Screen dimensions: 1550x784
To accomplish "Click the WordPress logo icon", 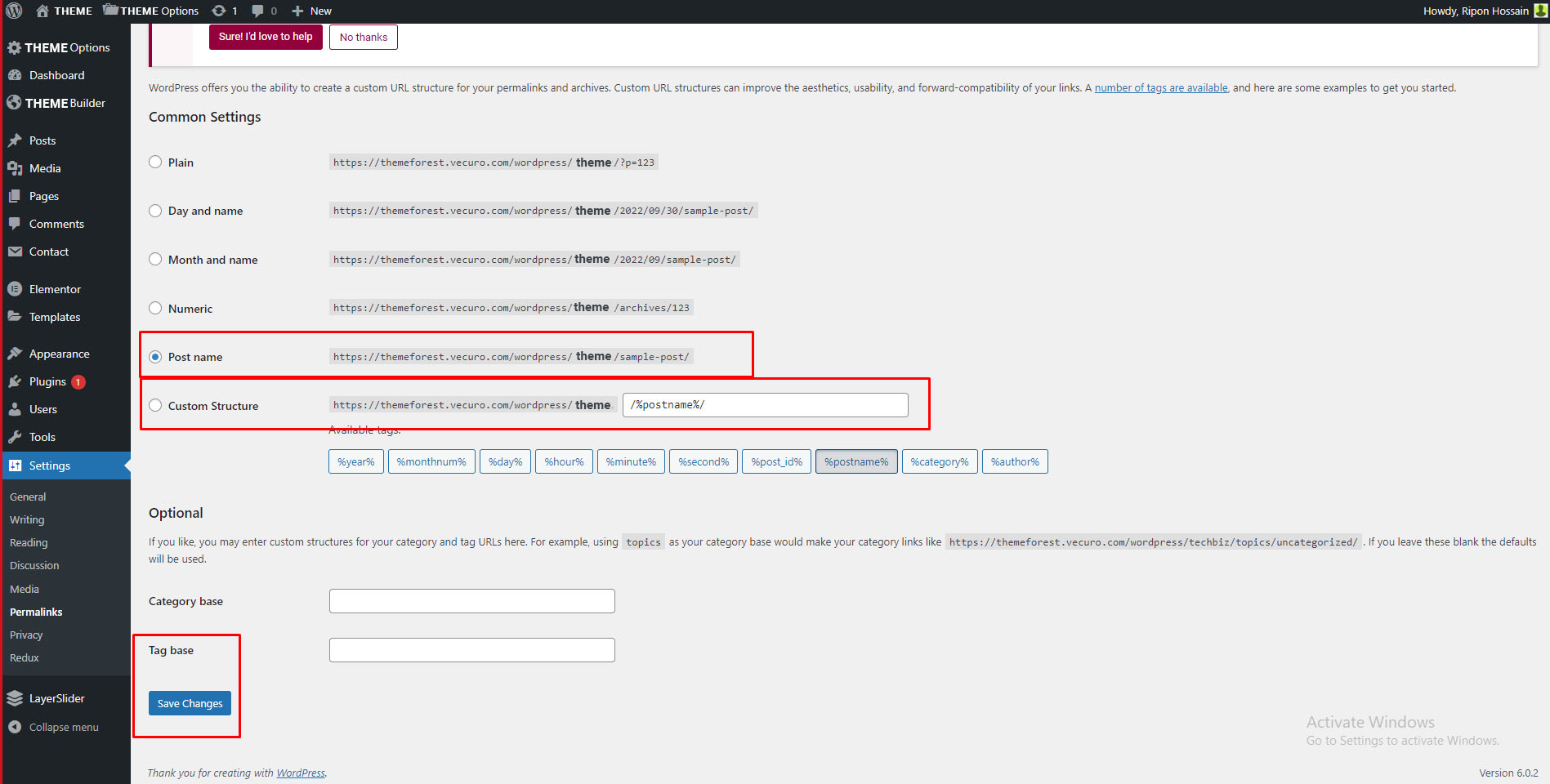I will point(14,11).
